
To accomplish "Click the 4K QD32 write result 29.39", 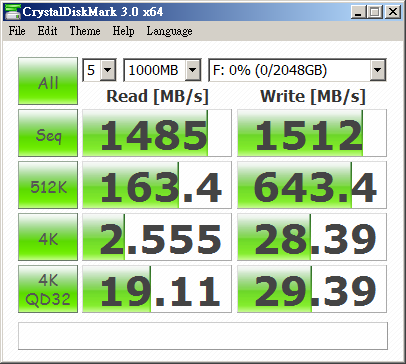I will click(x=312, y=289).
